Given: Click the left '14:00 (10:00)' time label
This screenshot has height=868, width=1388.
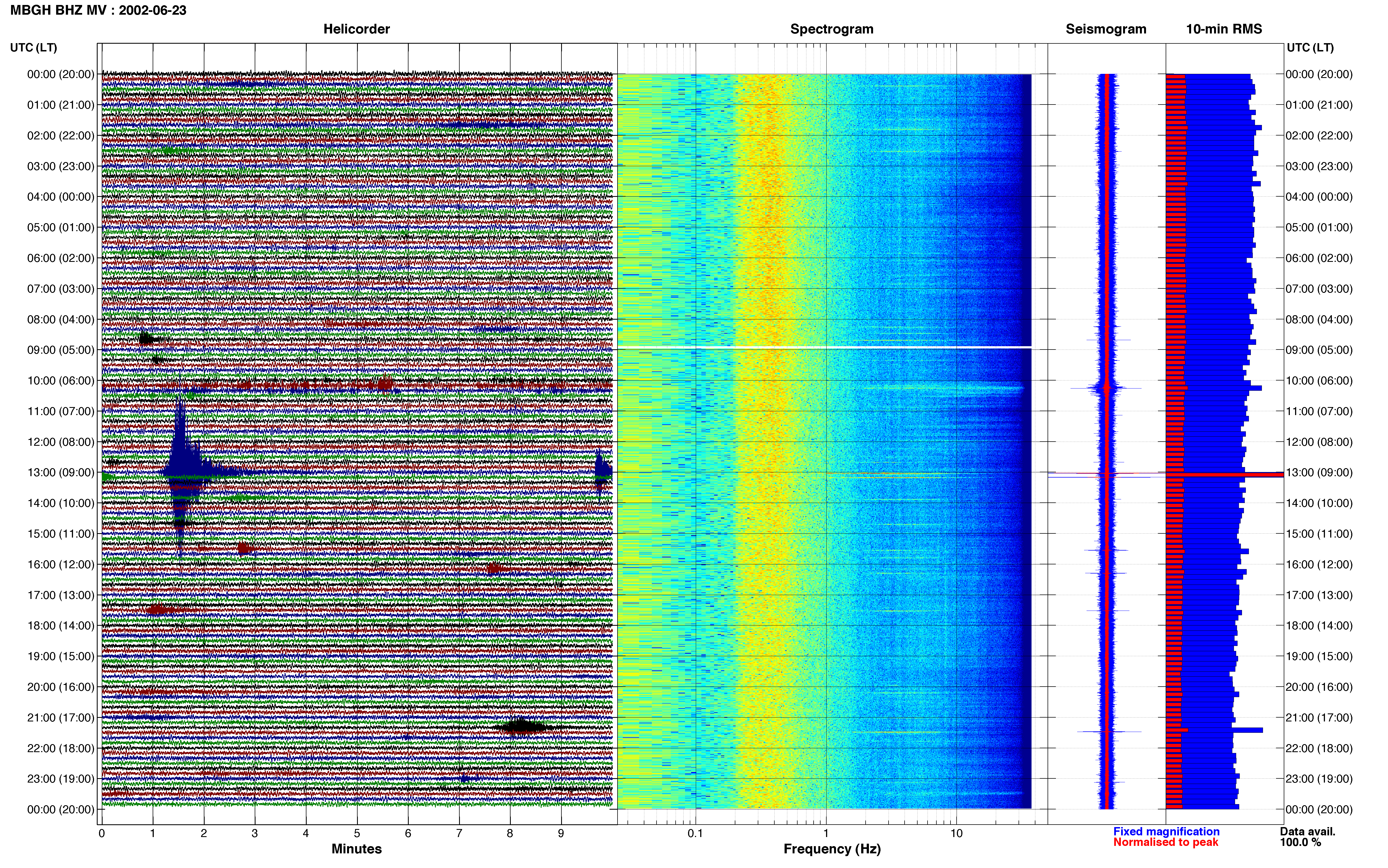Looking at the screenshot, I should tap(61, 503).
